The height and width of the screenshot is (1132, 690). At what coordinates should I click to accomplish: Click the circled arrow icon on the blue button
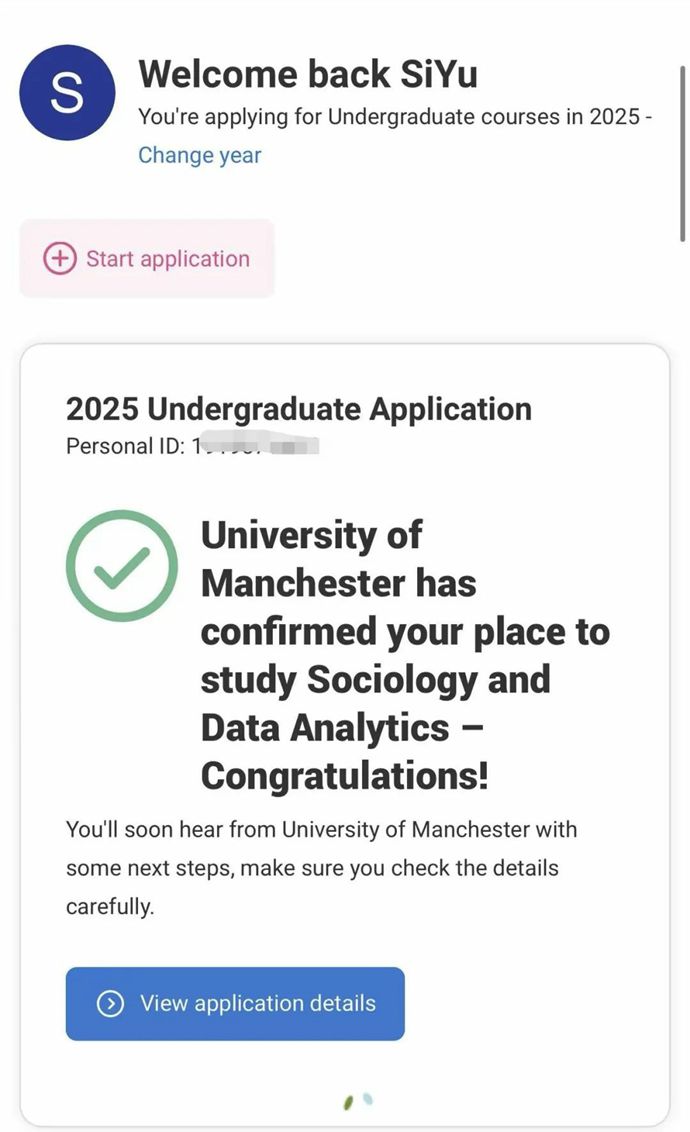coord(110,1004)
